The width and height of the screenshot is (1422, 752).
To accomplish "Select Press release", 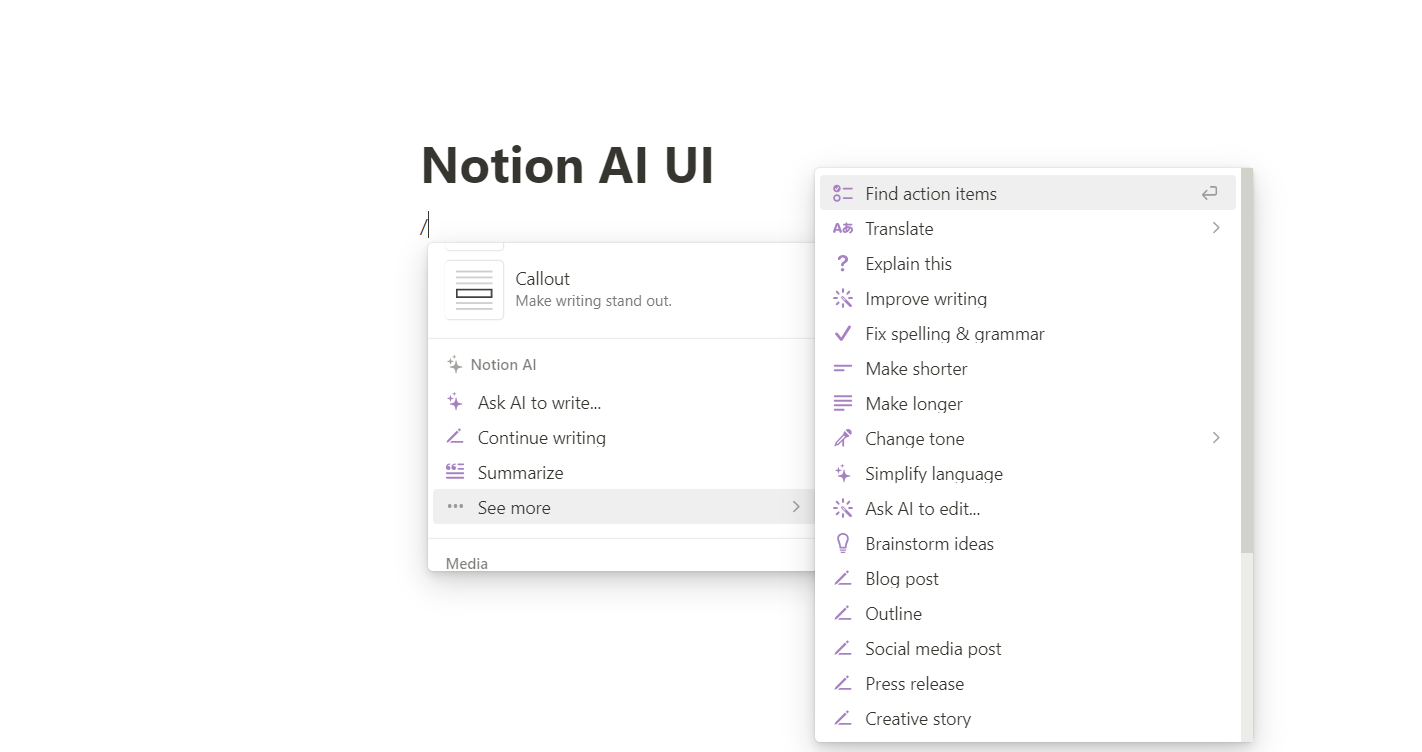I will pos(1028,684).
